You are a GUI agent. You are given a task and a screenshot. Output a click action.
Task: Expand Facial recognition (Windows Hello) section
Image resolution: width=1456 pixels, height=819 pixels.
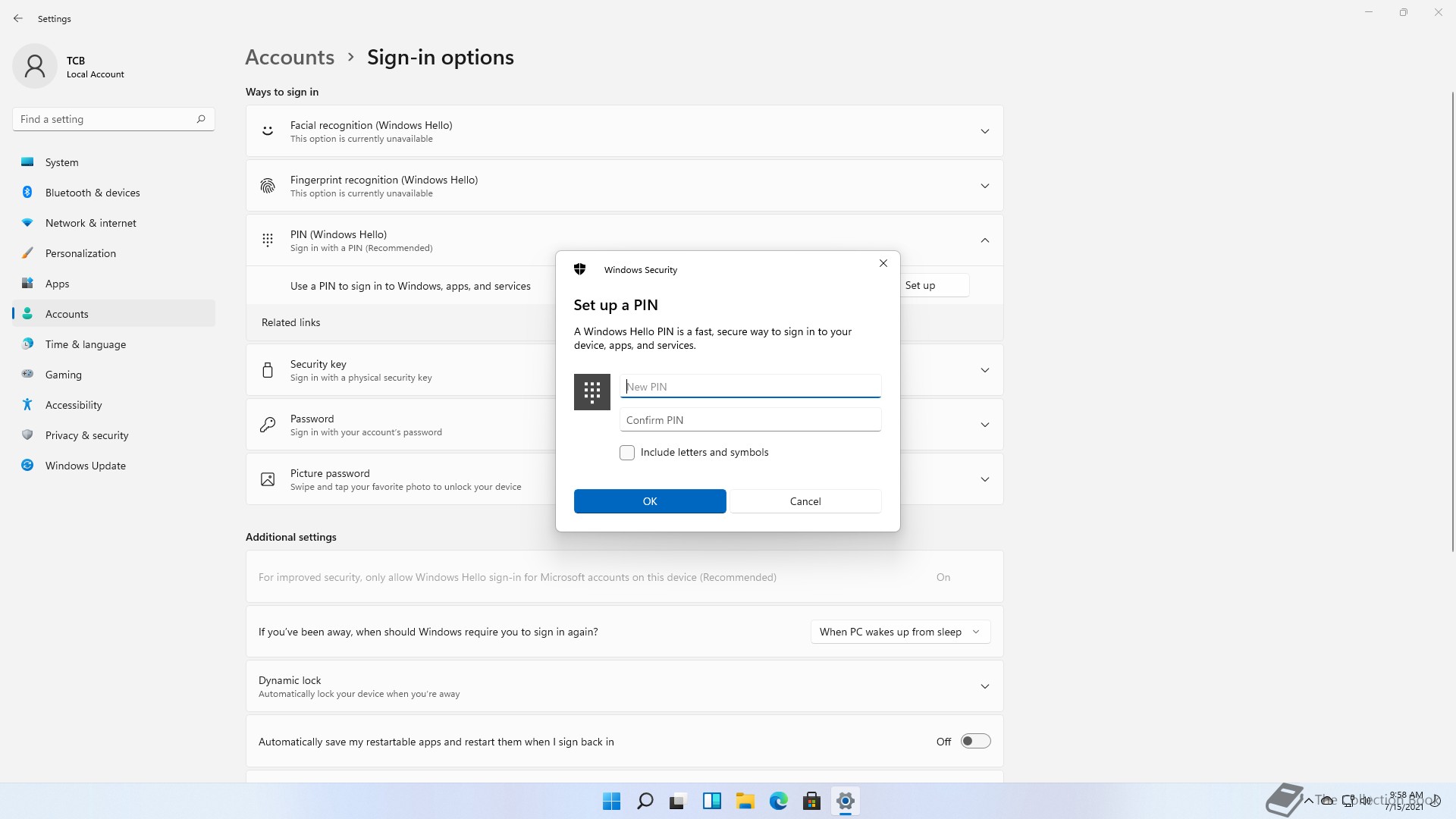984,131
